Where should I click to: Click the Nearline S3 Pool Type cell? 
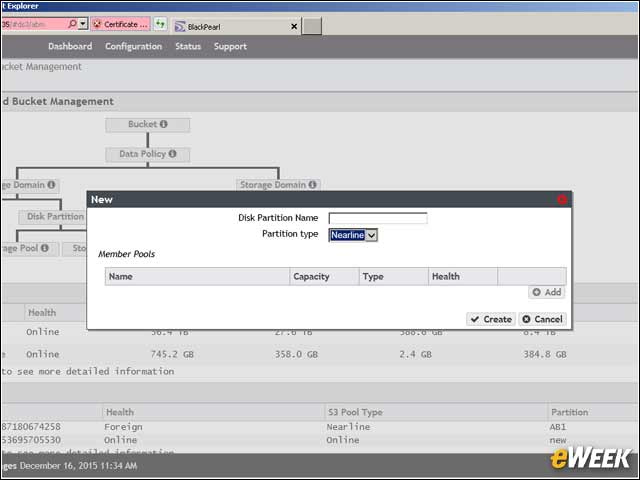(x=348, y=427)
